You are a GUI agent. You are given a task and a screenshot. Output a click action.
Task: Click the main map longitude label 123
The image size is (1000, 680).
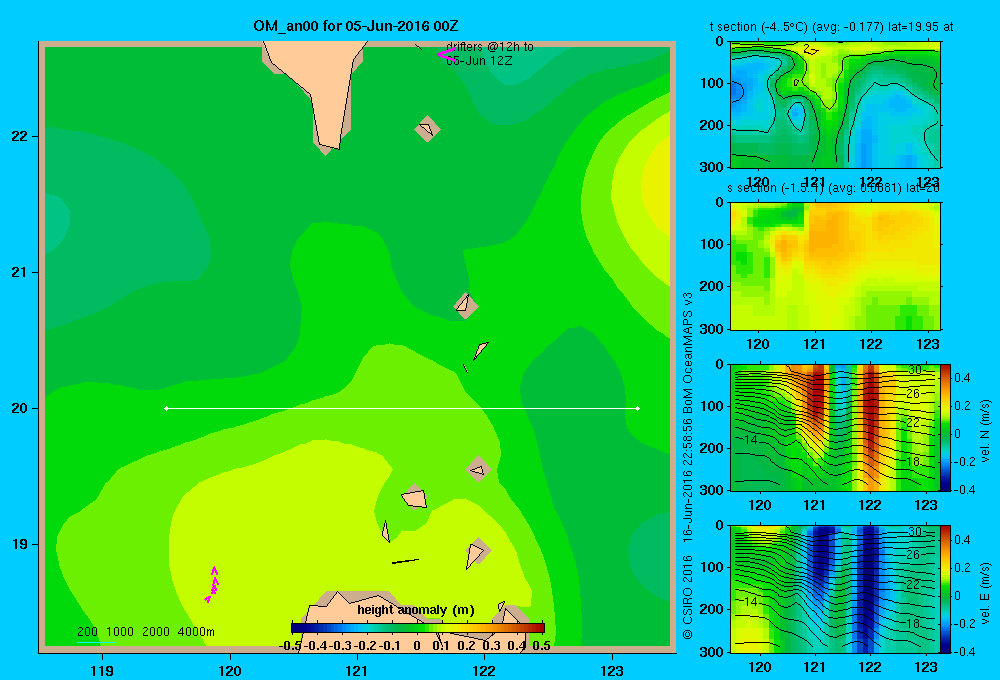click(x=612, y=670)
